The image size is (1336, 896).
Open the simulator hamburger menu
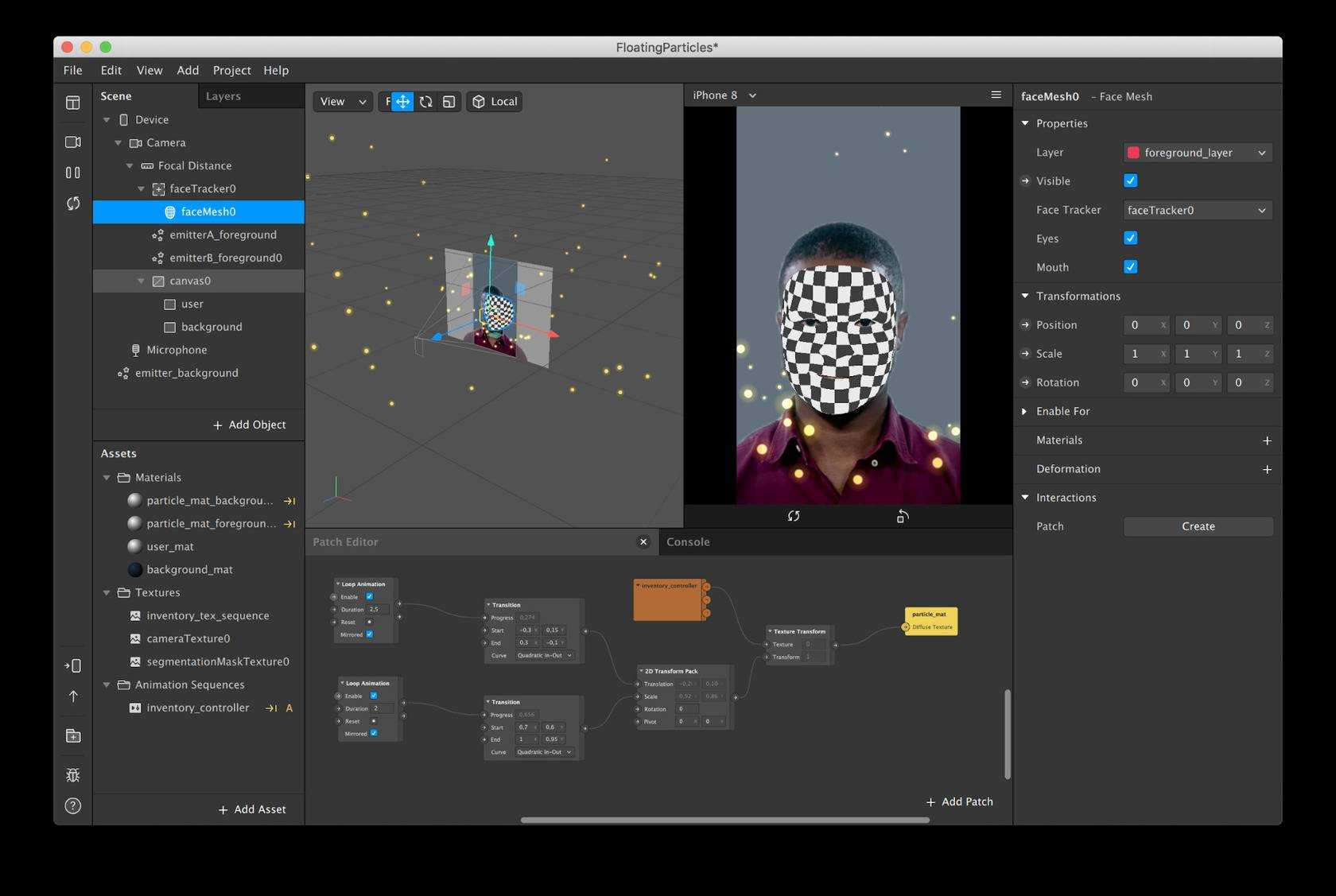click(996, 95)
